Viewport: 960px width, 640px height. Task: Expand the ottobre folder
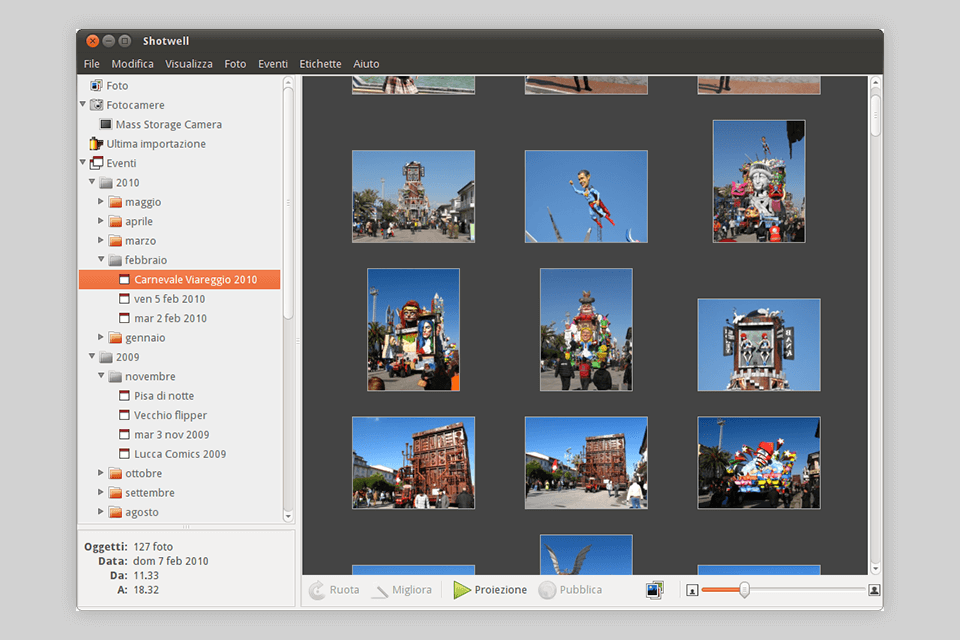point(101,473)
